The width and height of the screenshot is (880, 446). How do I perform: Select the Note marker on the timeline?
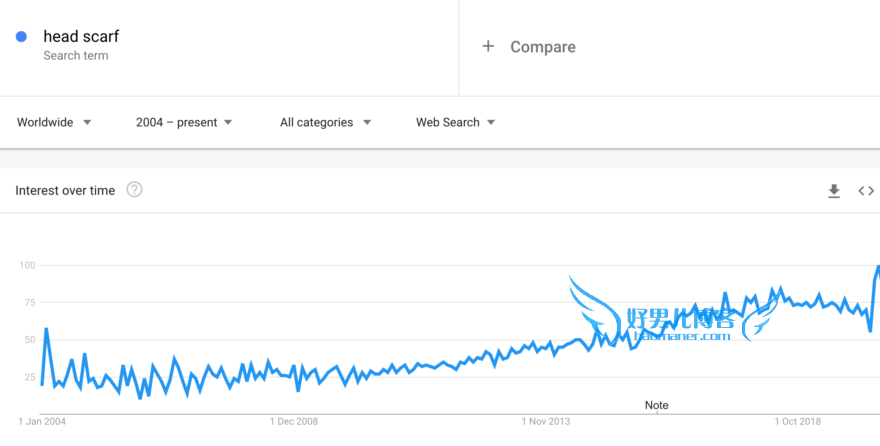pyautogui.click(x=657, y=405)
